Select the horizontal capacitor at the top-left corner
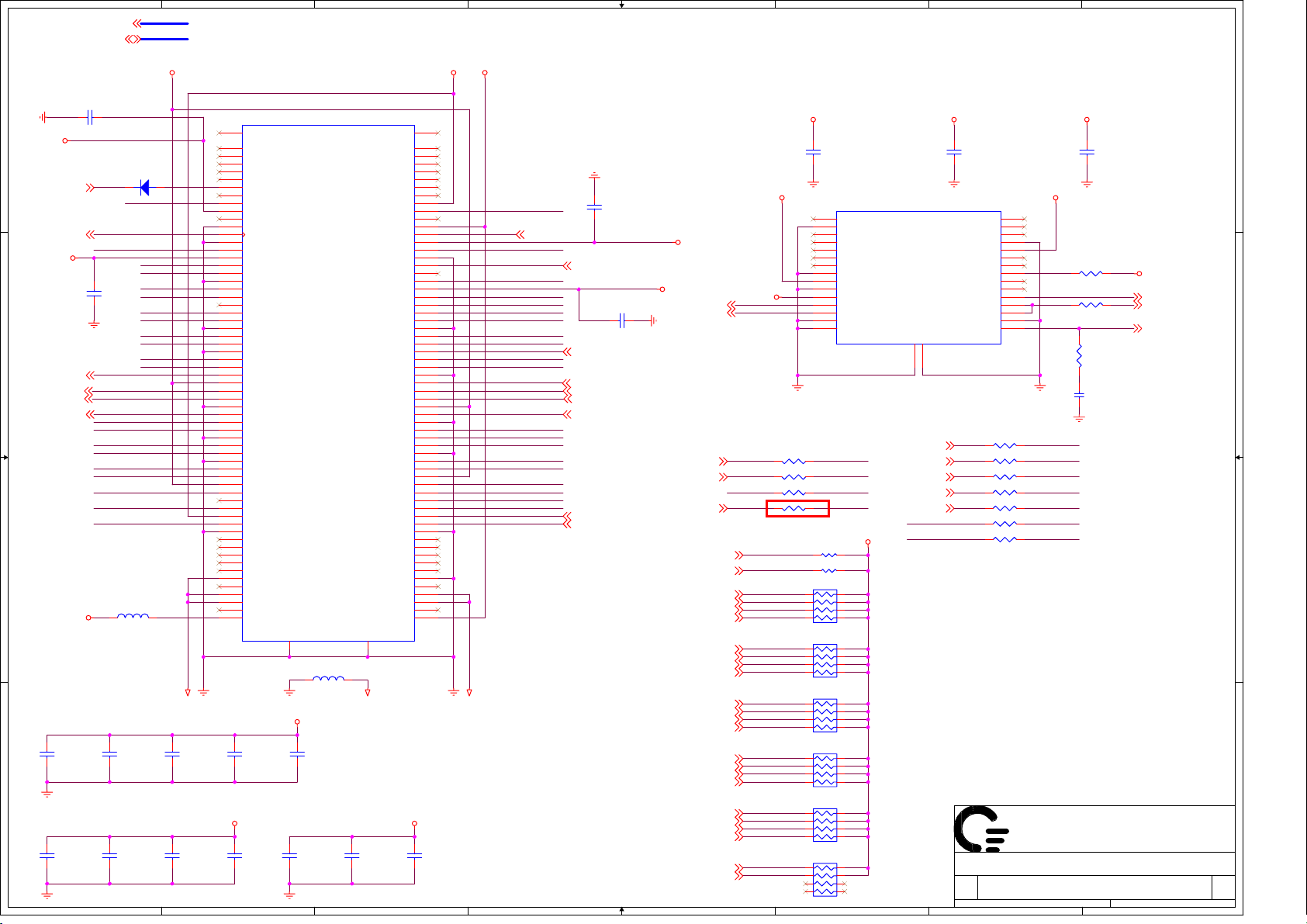Viewport: 1307px width, 924px height. click(x=90, y=117)
